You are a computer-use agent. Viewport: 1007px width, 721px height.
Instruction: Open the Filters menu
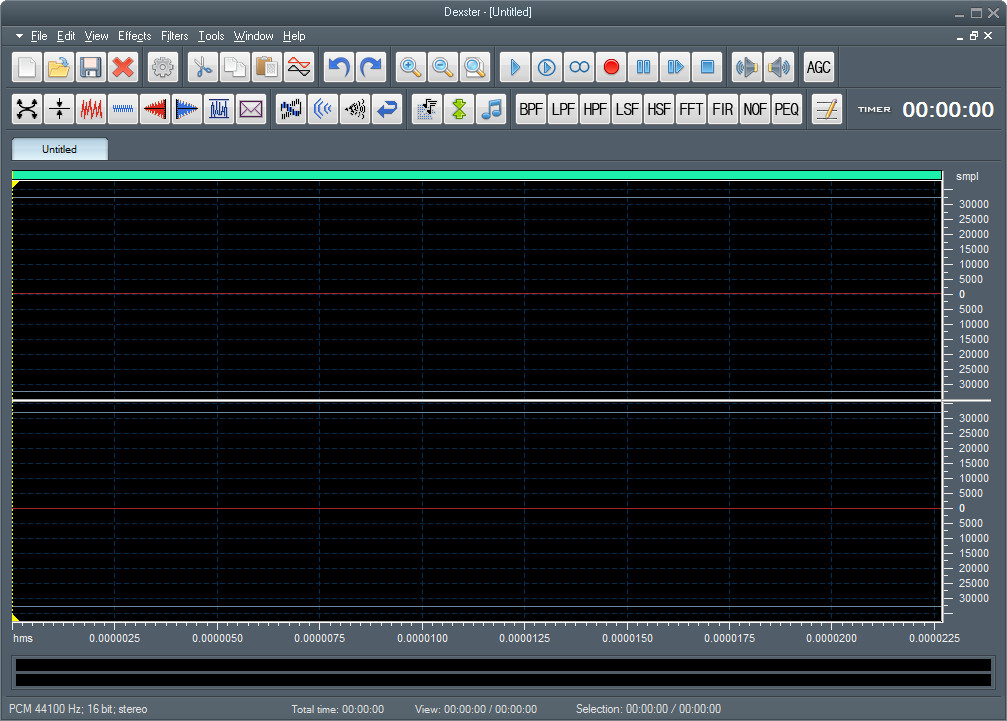[174, 36]
